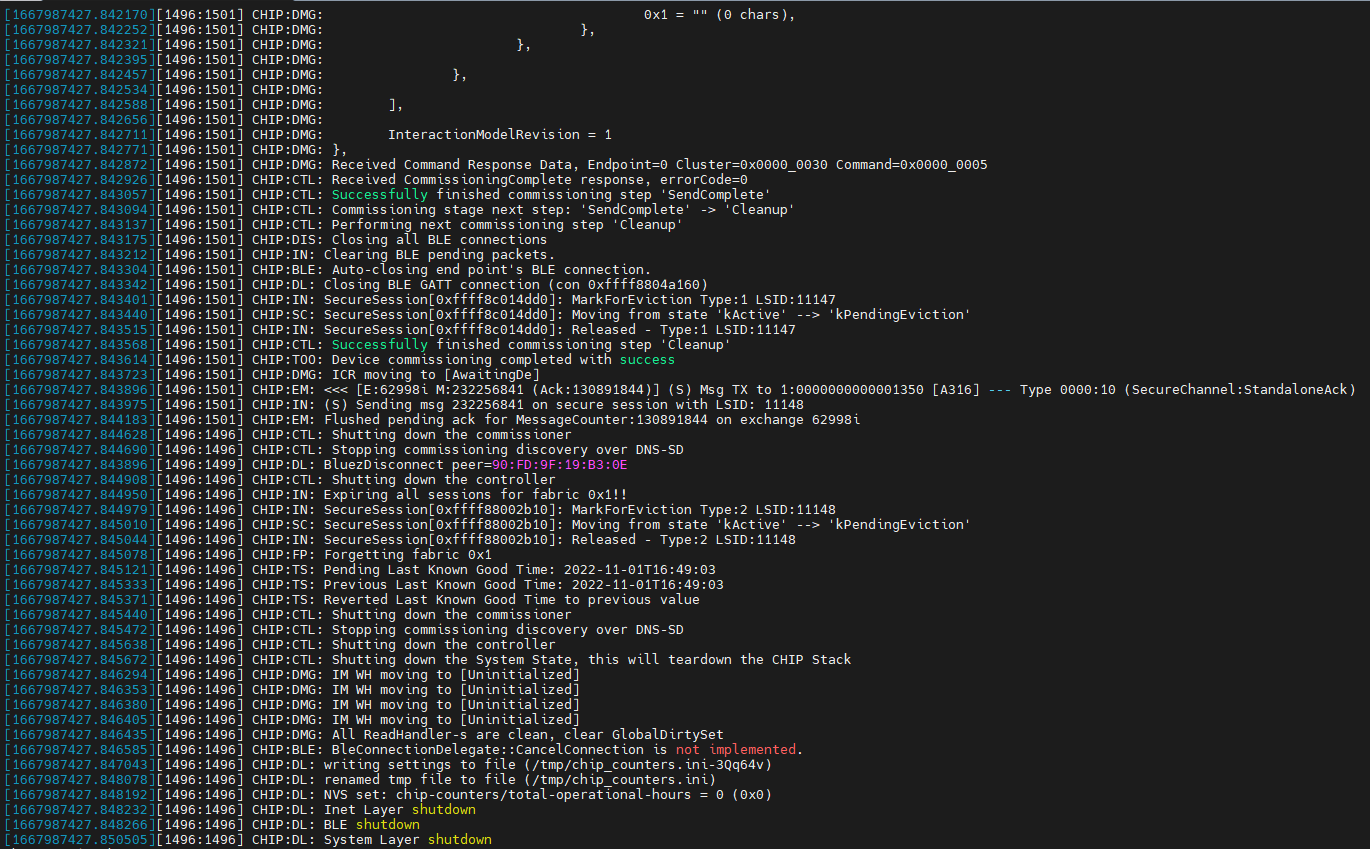Viewport: 1370px width, 849px height.
Task: Click 'renamed tmp file to file (/tmp/chip_counters.ini)' line
Action: point(360,780)
